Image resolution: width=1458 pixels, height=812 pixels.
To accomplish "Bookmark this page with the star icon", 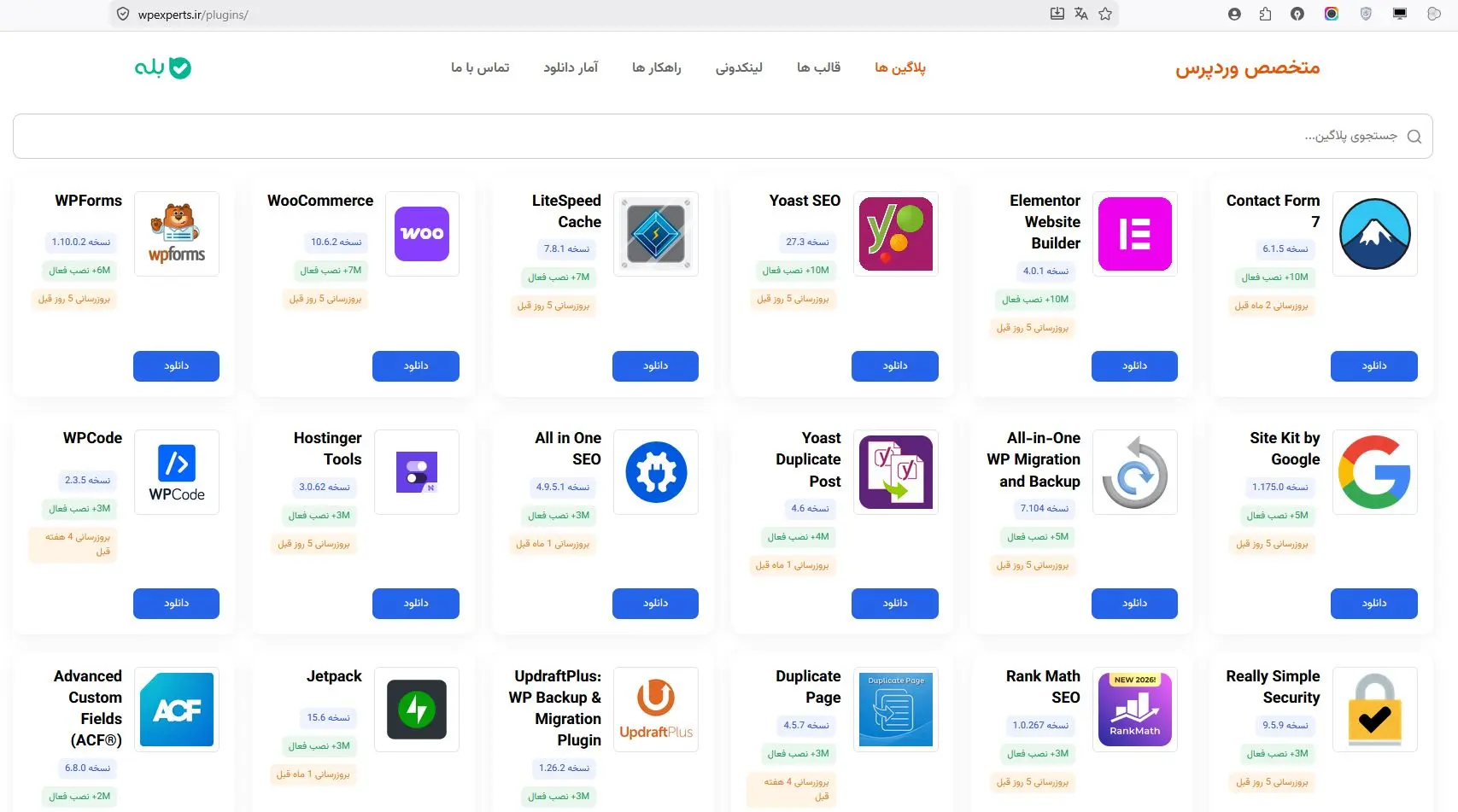I will (1105, 14).
